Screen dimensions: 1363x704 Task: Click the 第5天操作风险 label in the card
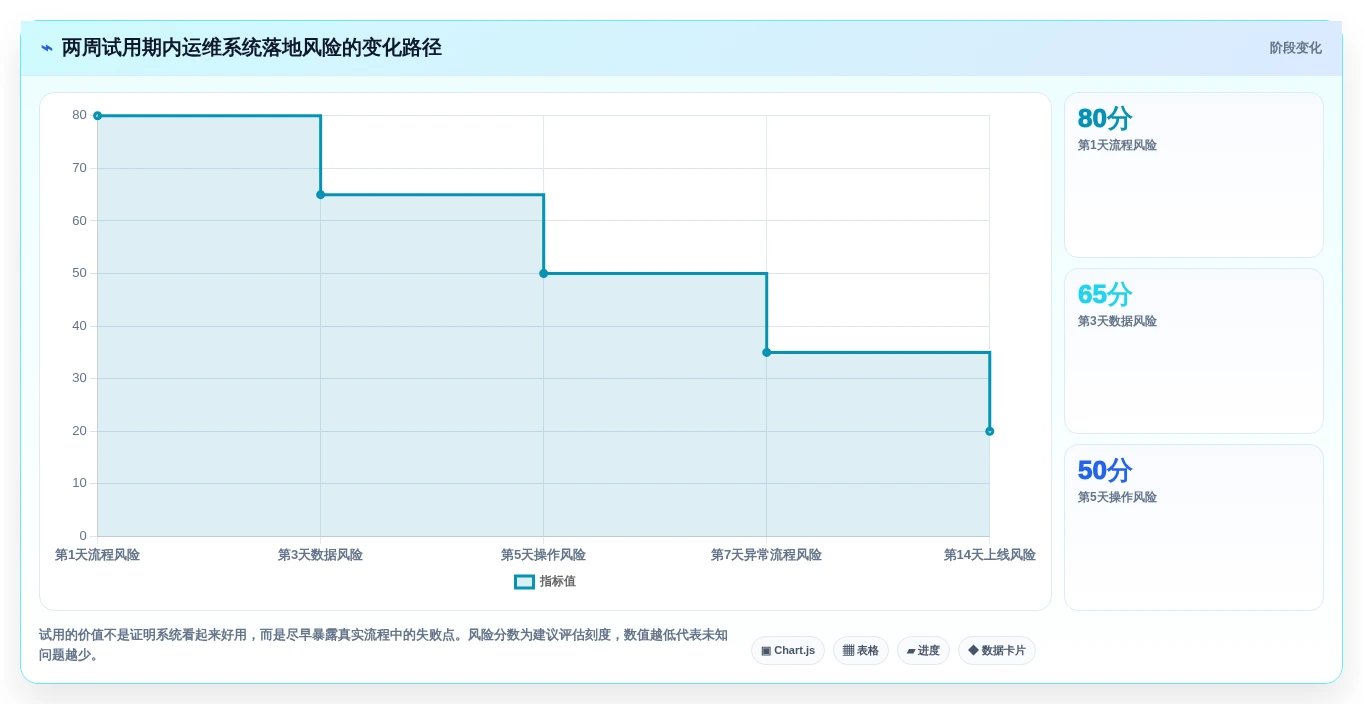[x=1117, y=498]
